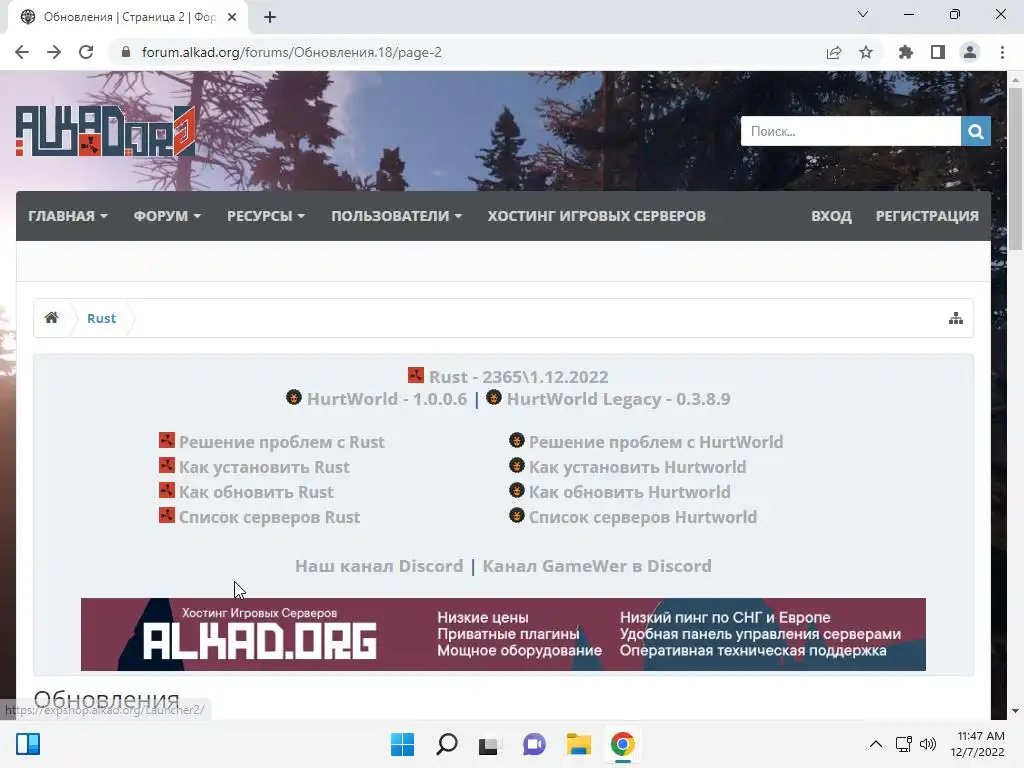The width and height of the screenshot is (1024, 768).
Task: Click the Rust icon beside Rust - 2365\1.12.2022
Action: pyautogui.click(x=416, y=375)
